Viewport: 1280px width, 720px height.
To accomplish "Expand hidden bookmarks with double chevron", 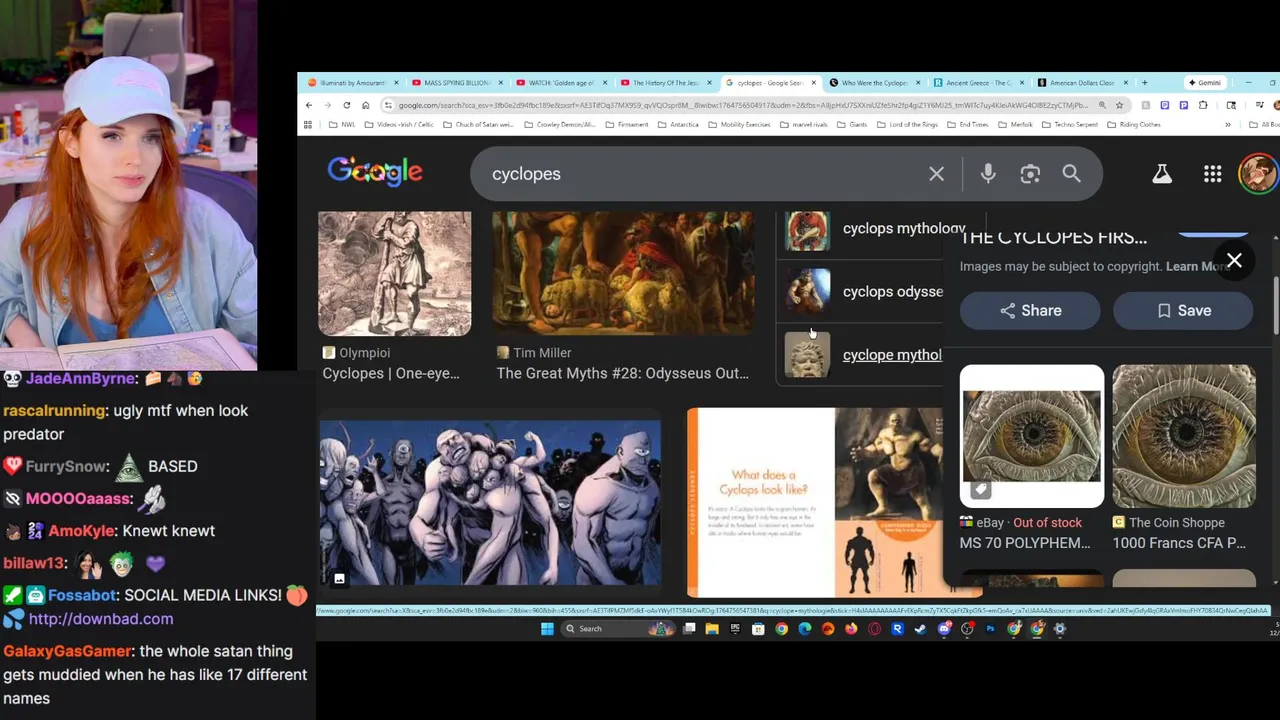I will pos(1228,125).
